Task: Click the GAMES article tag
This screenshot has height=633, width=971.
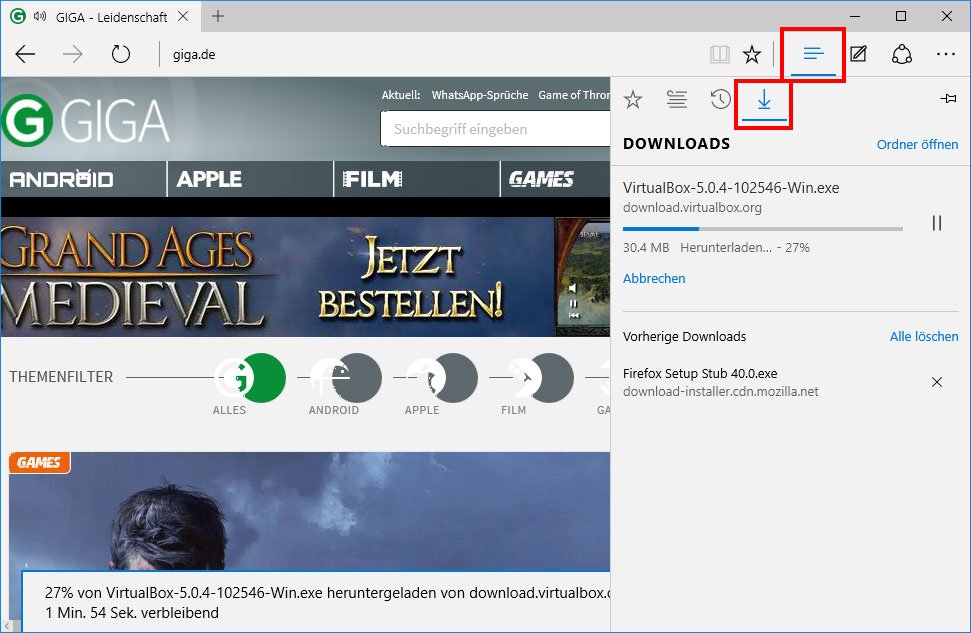Action: pyautogui.click(x=39, y=463)
